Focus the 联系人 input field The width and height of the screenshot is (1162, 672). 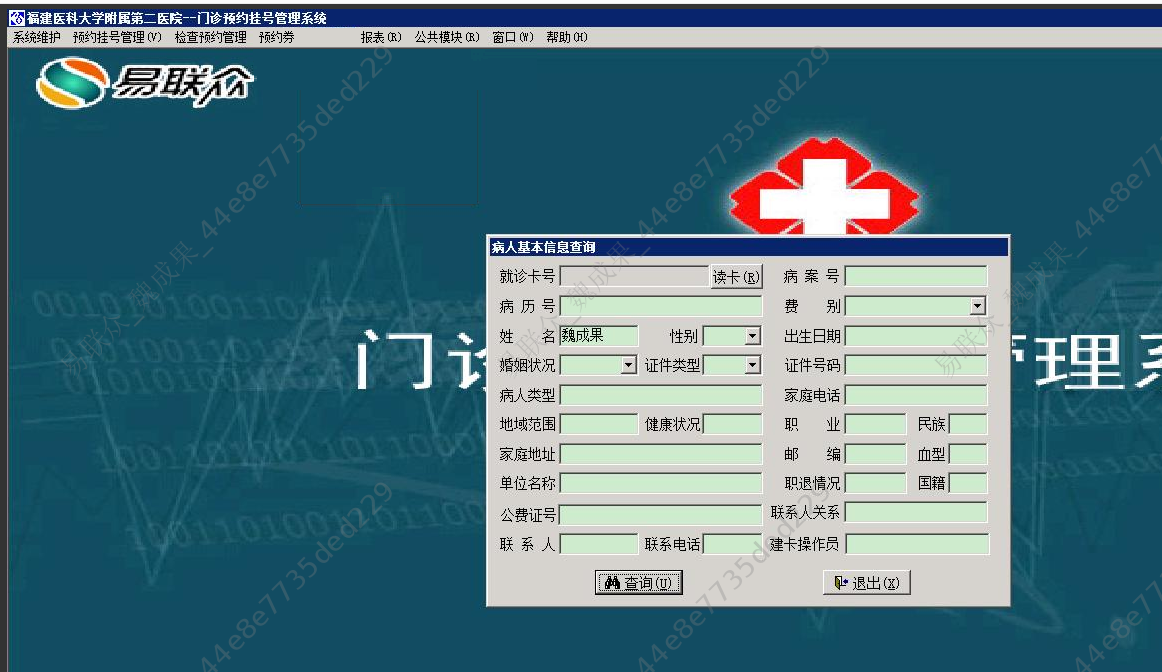click(599, 544)
